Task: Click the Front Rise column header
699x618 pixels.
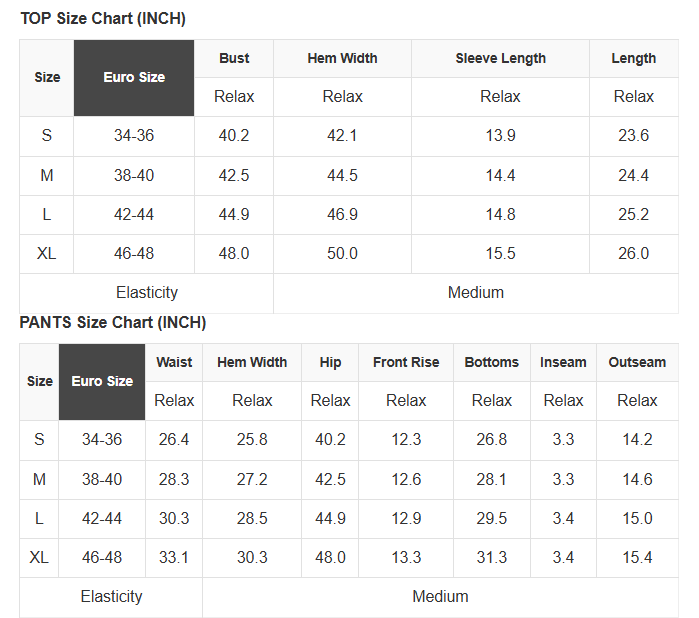Action: [406, 362]
